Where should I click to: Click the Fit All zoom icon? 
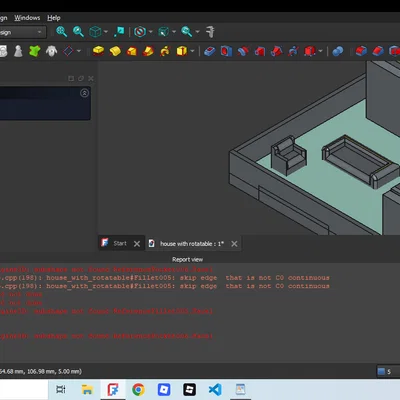pyautogui.click(x=62, y=32)
